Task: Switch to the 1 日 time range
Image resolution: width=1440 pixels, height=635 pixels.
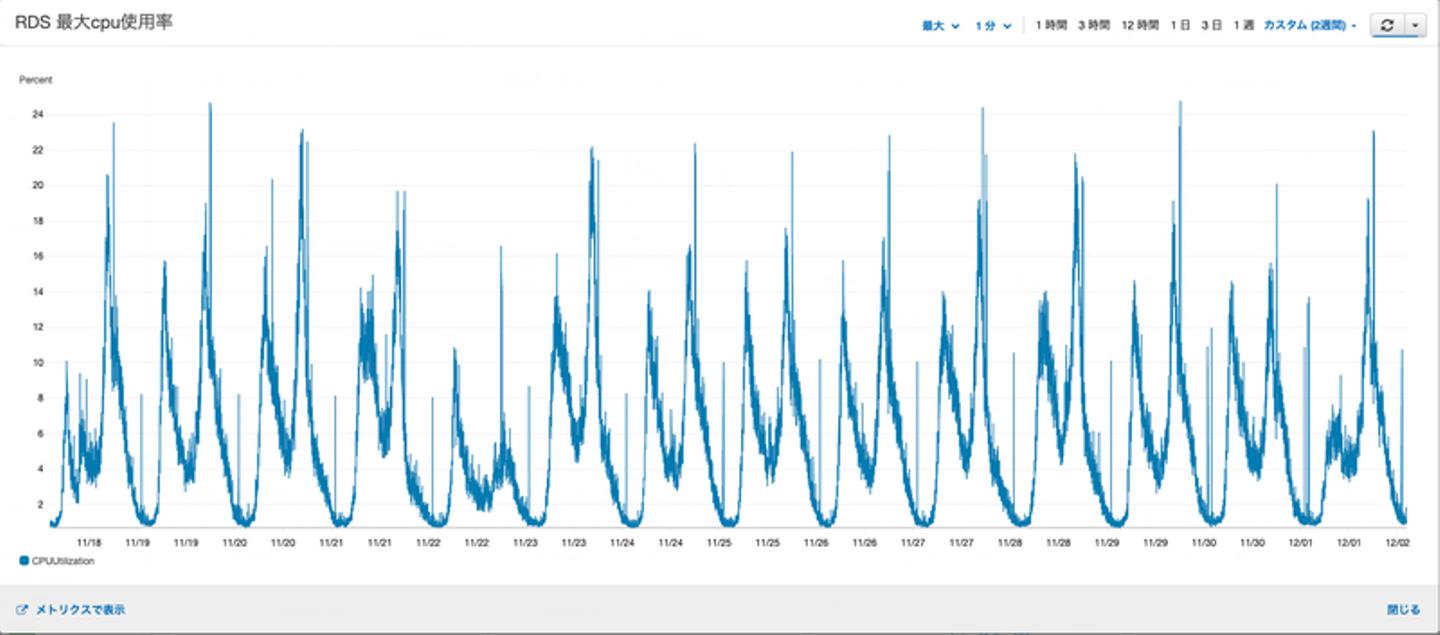Action: pyautogui.click(x=1180, y=26)
